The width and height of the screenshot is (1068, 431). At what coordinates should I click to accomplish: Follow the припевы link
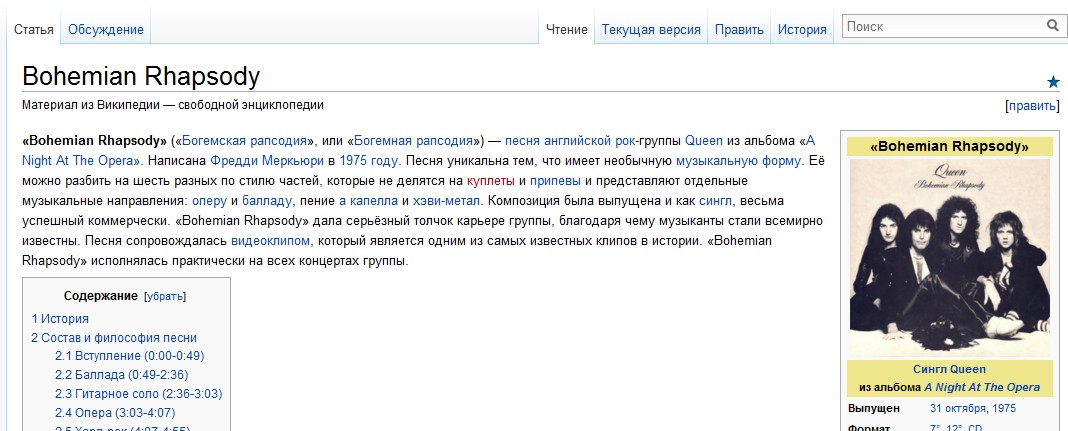[555, 181]
